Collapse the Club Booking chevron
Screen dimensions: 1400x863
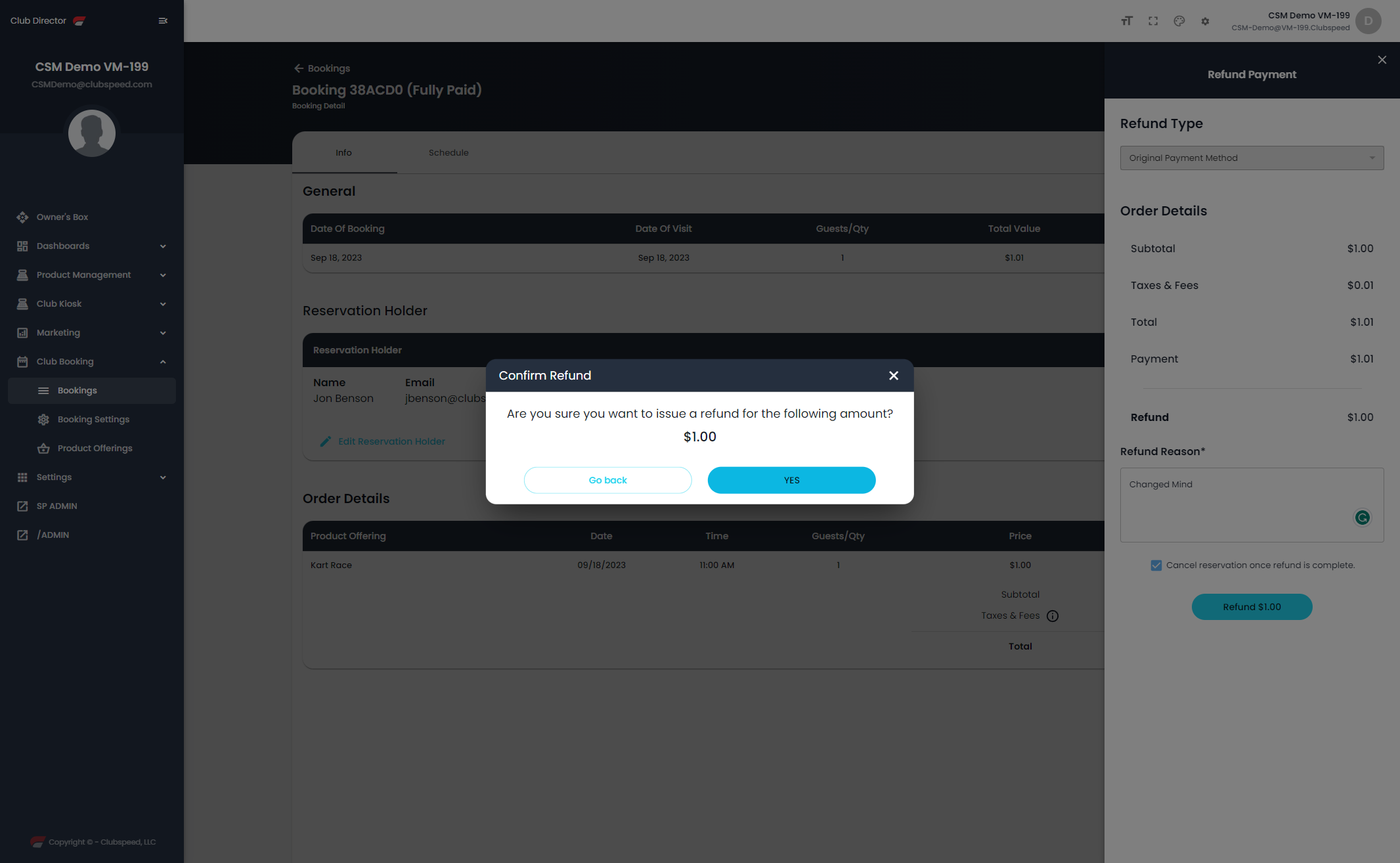pyautogui.click(x=163, y=362)
